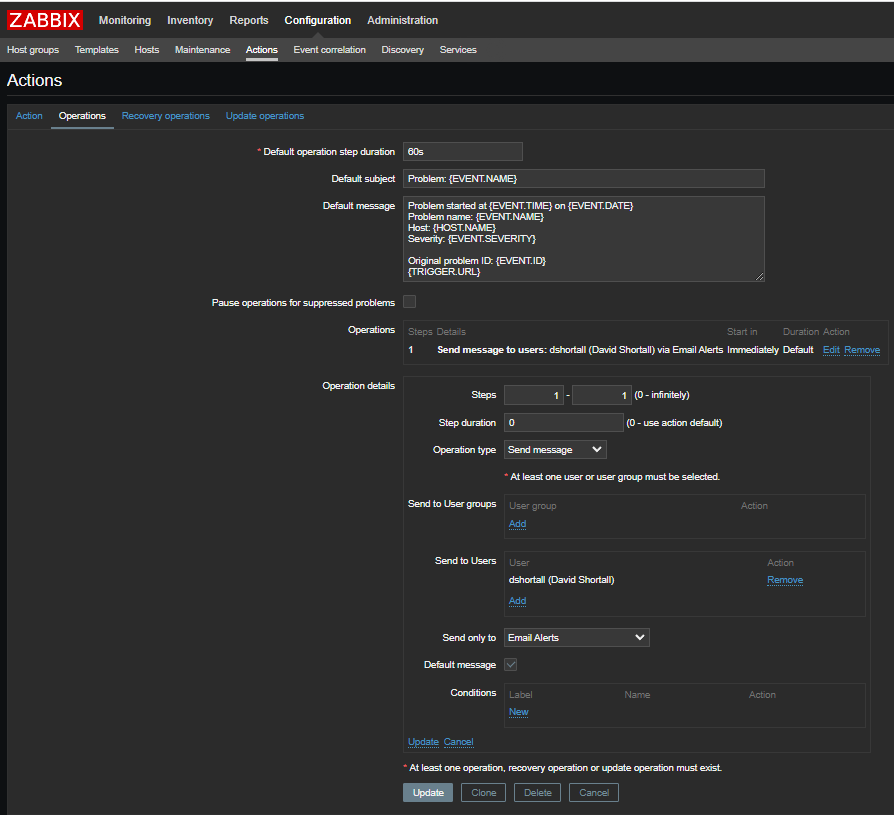894x815 pixels.
Task: Add a user group under Send to User groups
Action: click(x=517, y=524)
